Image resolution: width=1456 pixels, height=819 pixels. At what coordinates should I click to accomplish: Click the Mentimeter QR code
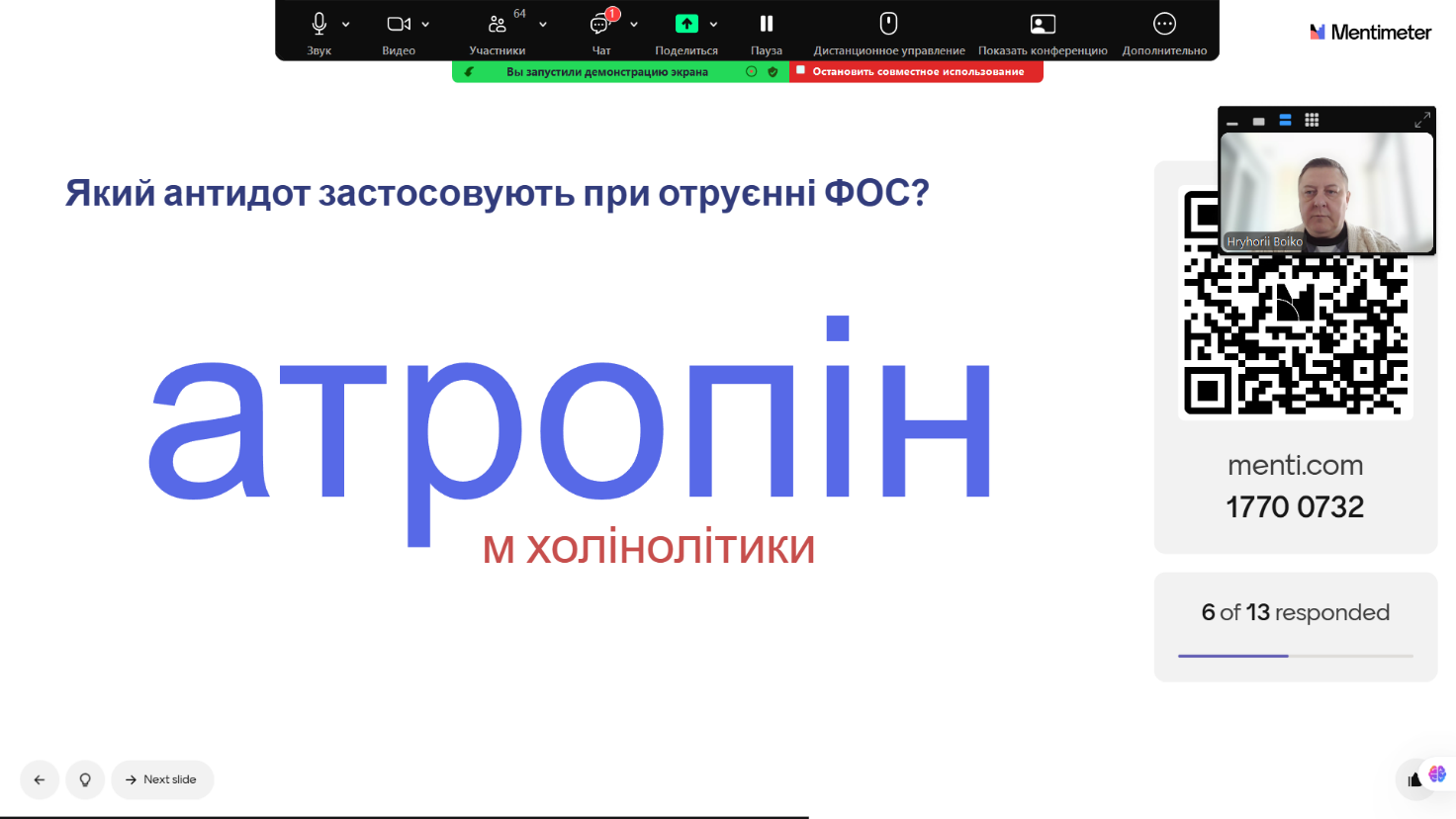click(x=1296, y=303)
